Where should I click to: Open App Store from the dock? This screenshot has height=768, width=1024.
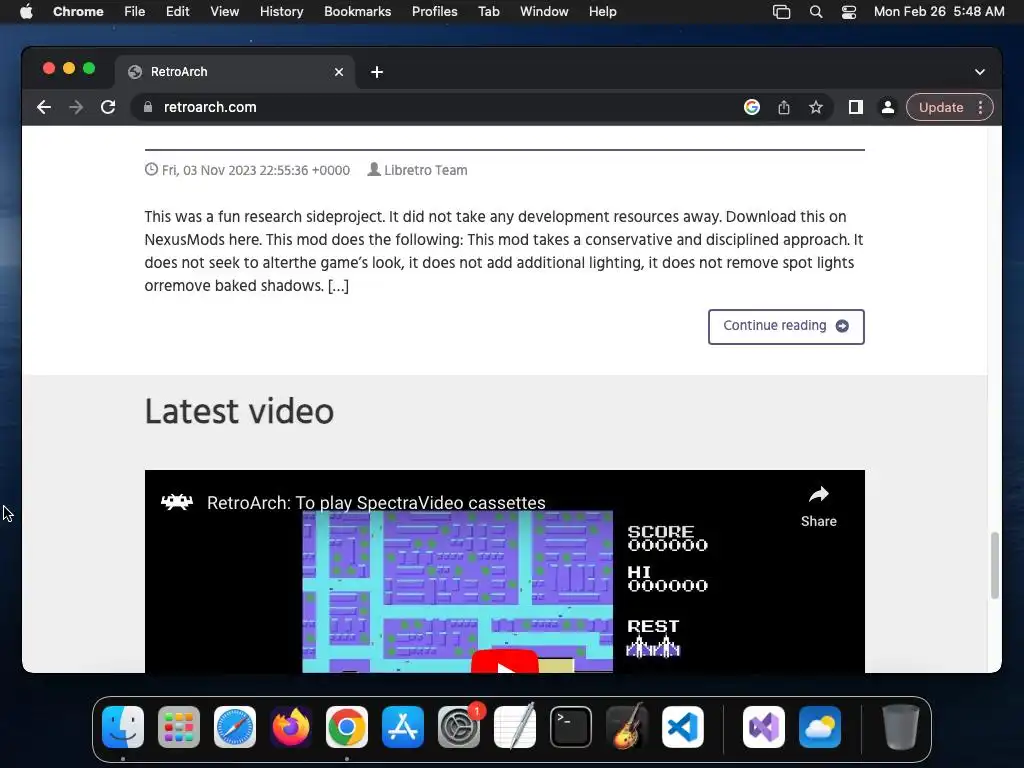click(x=403, y=727)
